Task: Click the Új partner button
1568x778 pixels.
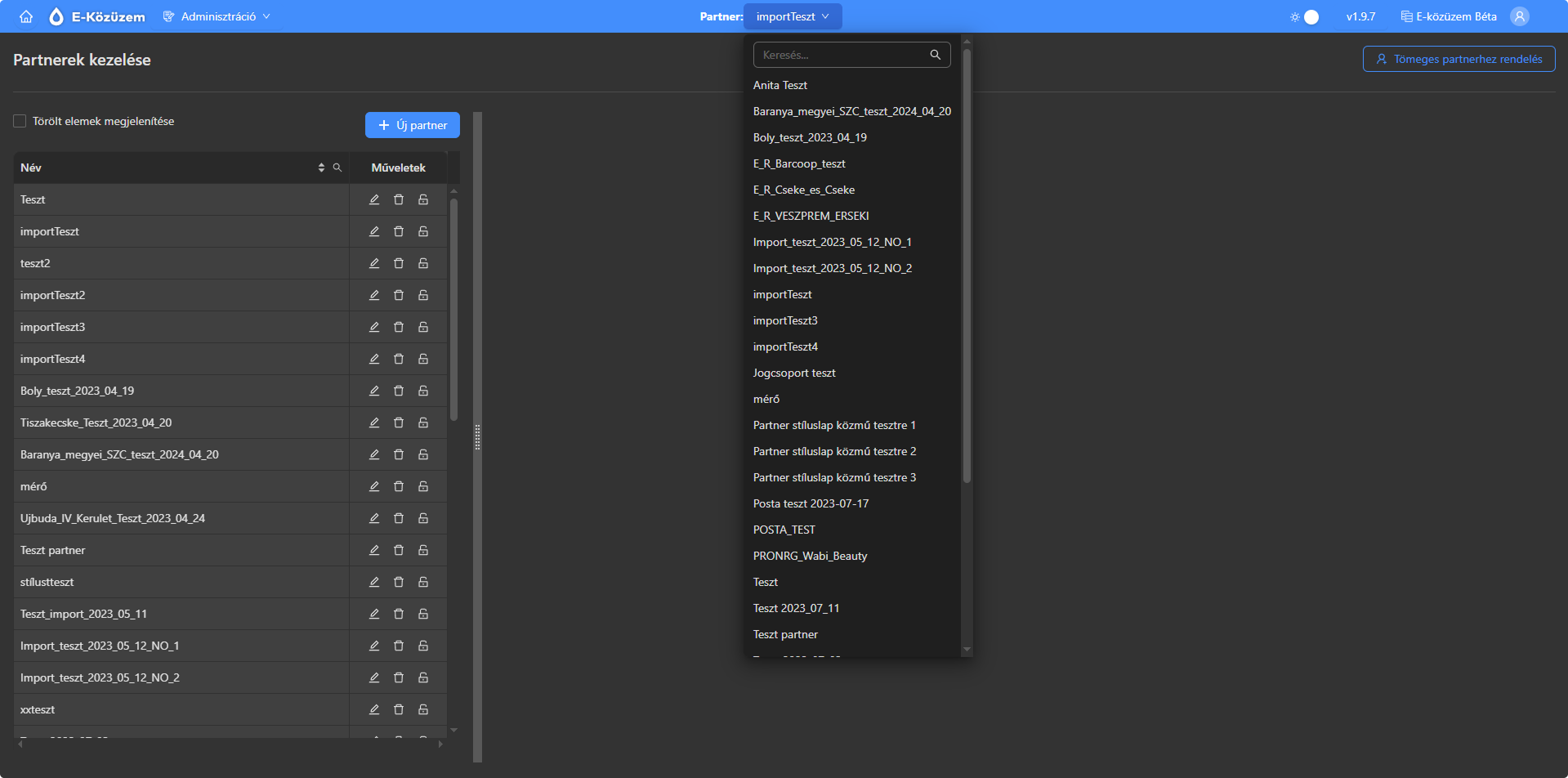Action: coord(413,125)
